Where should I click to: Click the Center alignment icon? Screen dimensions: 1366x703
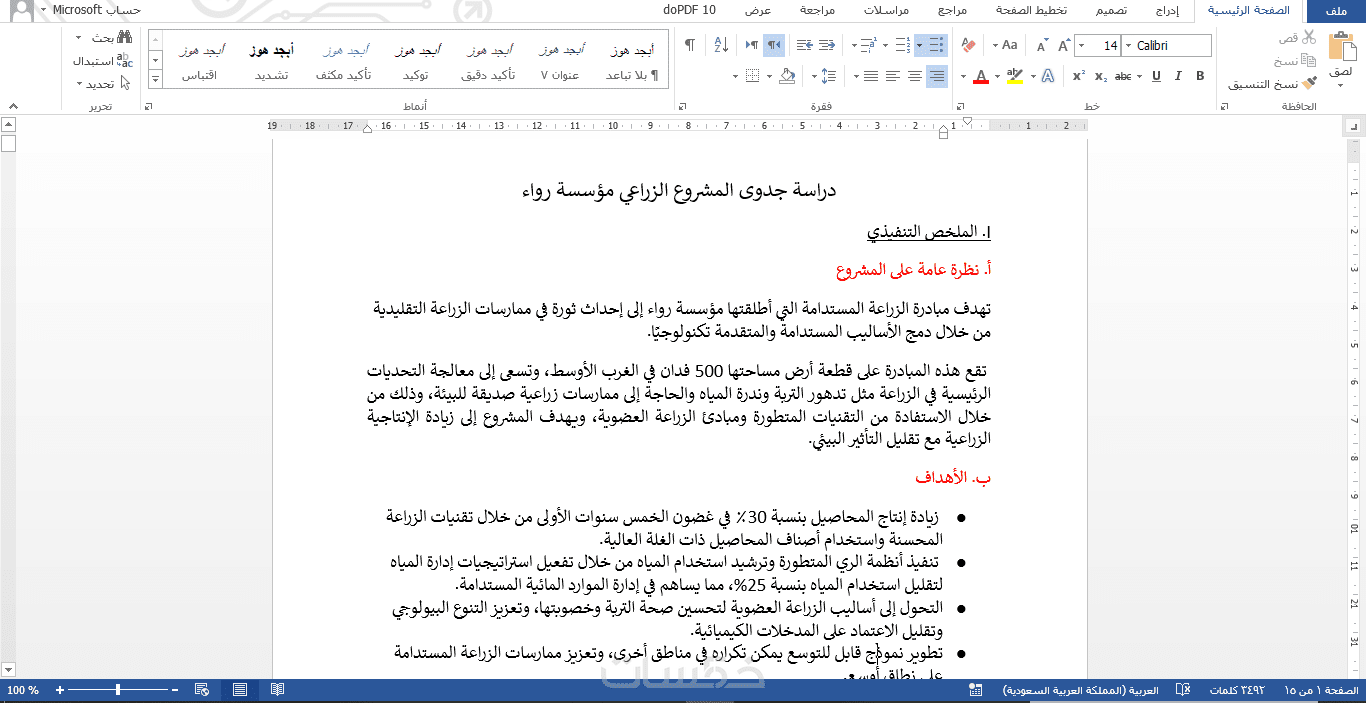915,76
